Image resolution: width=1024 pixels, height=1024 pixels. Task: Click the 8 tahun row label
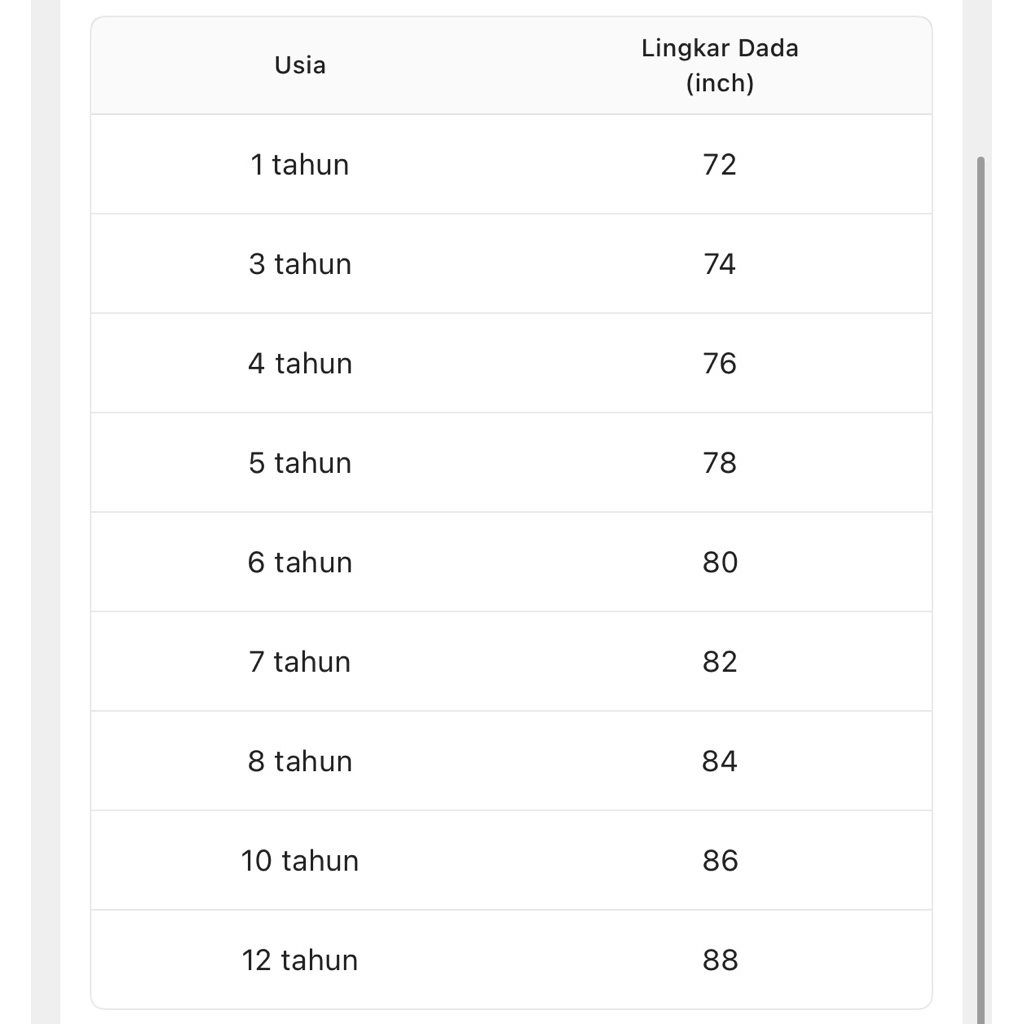click(300, 761)
